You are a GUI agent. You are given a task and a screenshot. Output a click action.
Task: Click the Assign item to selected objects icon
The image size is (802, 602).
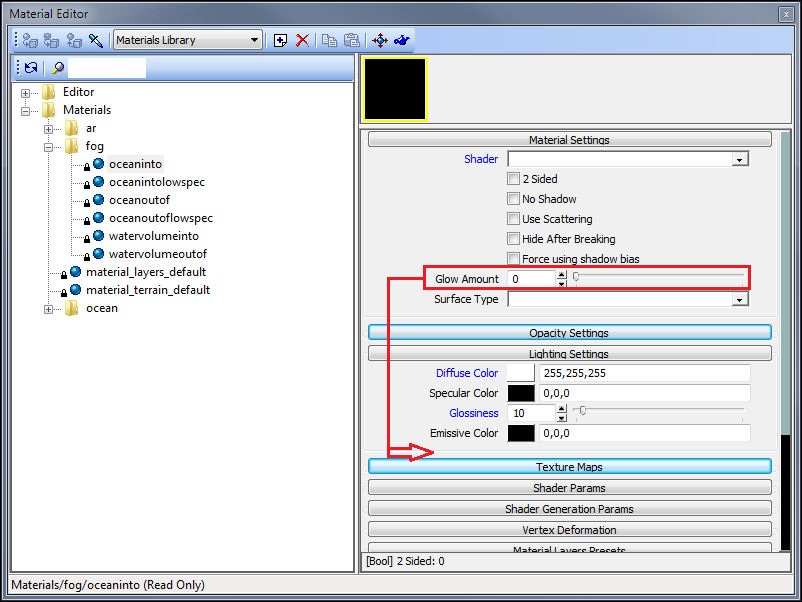coord(30,40)
